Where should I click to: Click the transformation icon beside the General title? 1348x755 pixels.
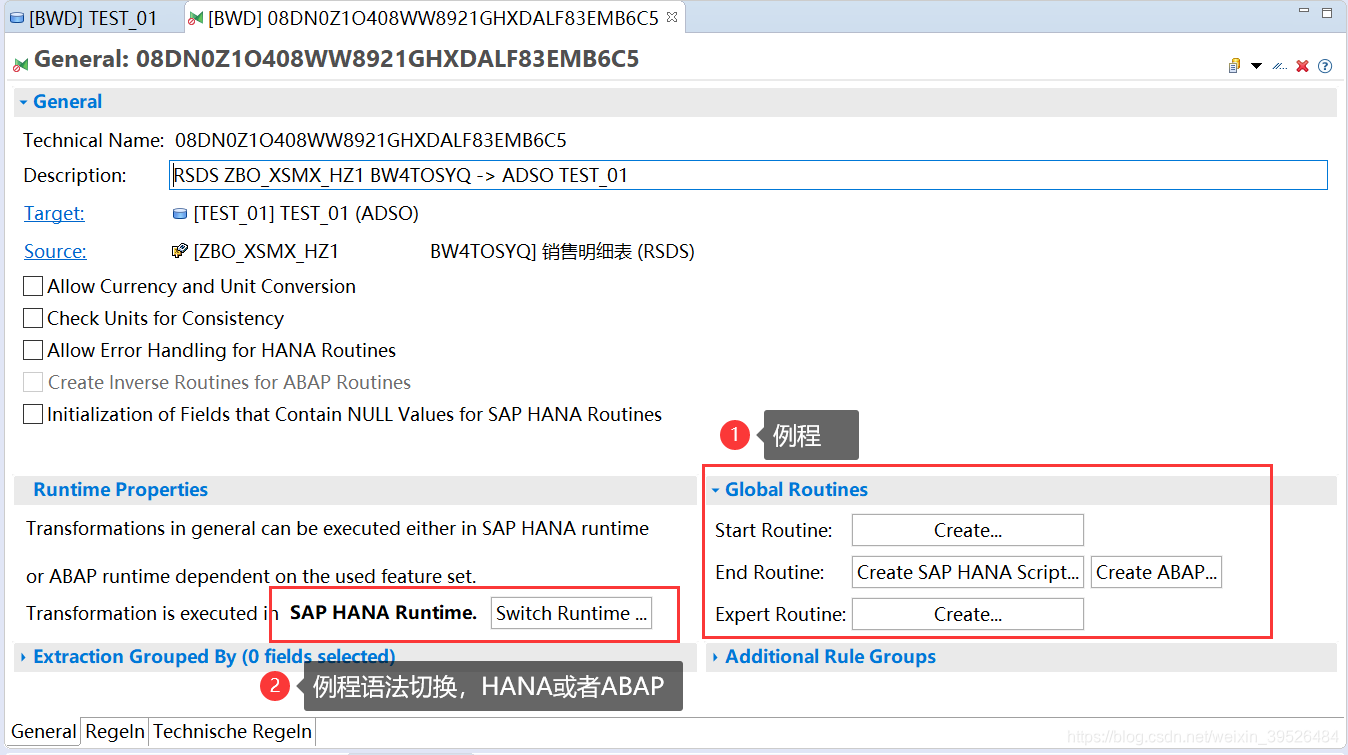(x=20, y=63)
